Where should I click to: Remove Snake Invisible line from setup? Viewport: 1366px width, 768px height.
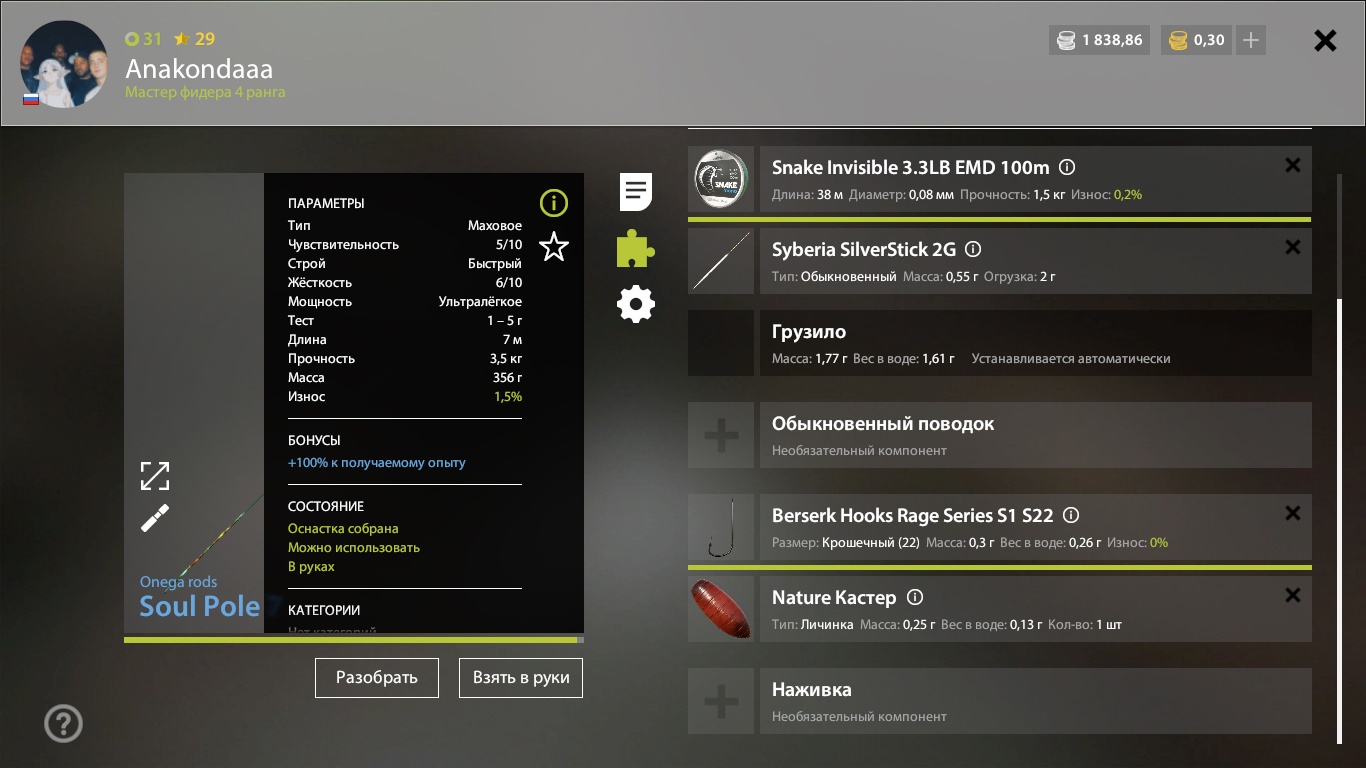(x=1292, y=166)
